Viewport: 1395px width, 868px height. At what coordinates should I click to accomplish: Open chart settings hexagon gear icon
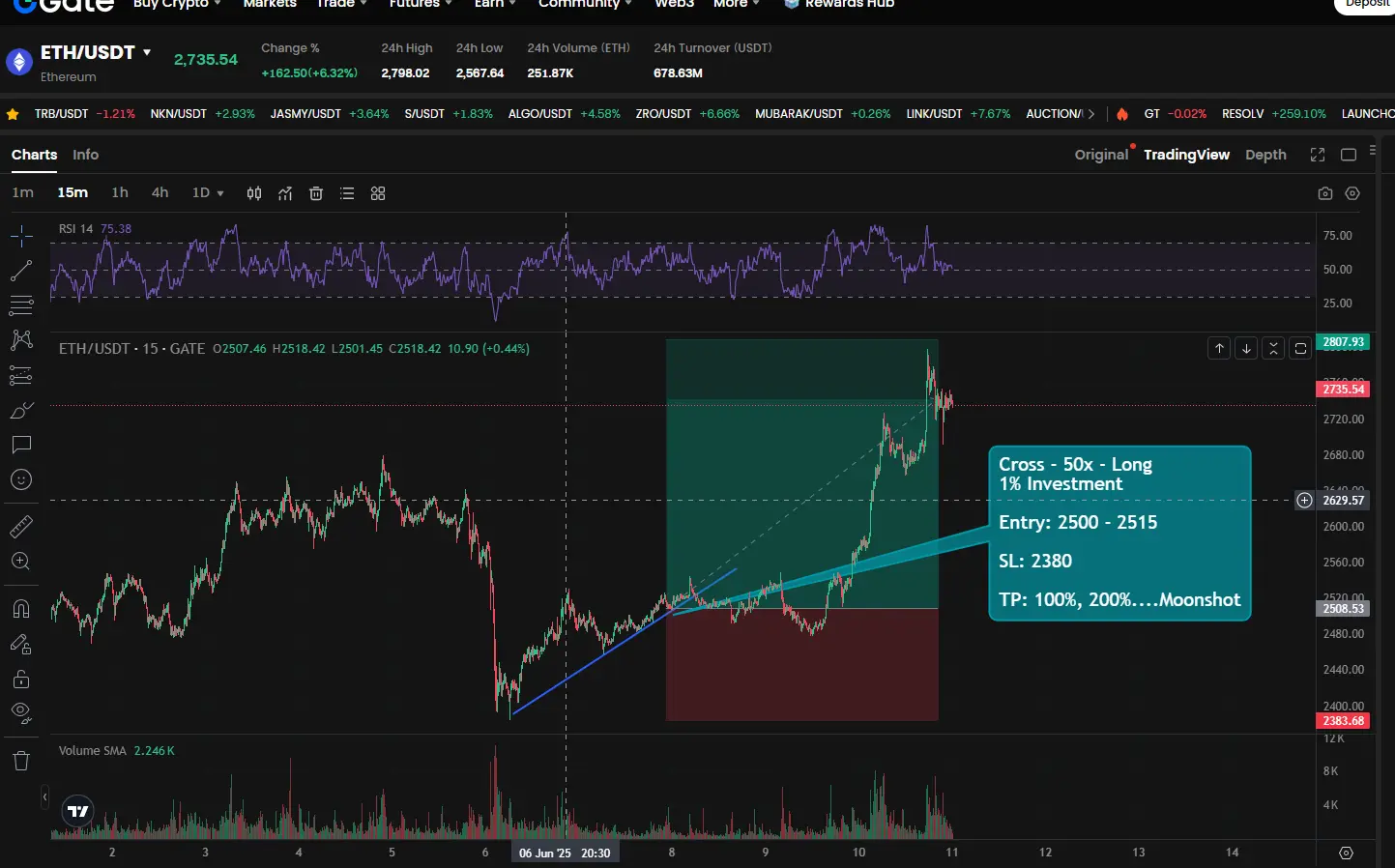pos(1352,193)
